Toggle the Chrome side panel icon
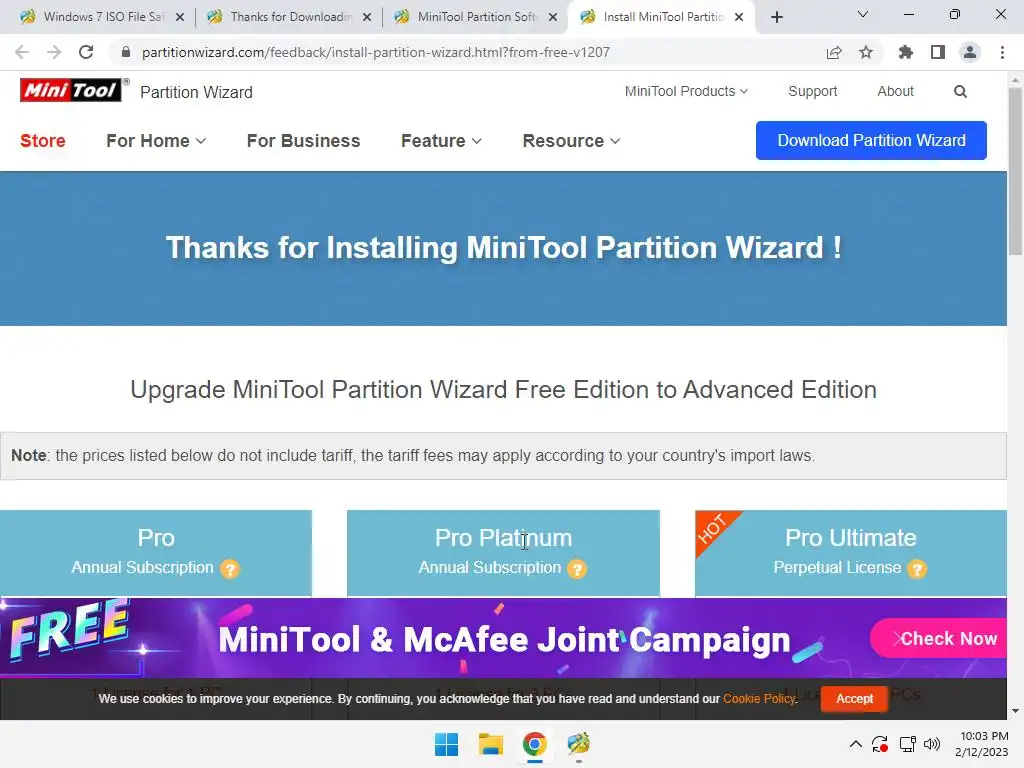 938,52
